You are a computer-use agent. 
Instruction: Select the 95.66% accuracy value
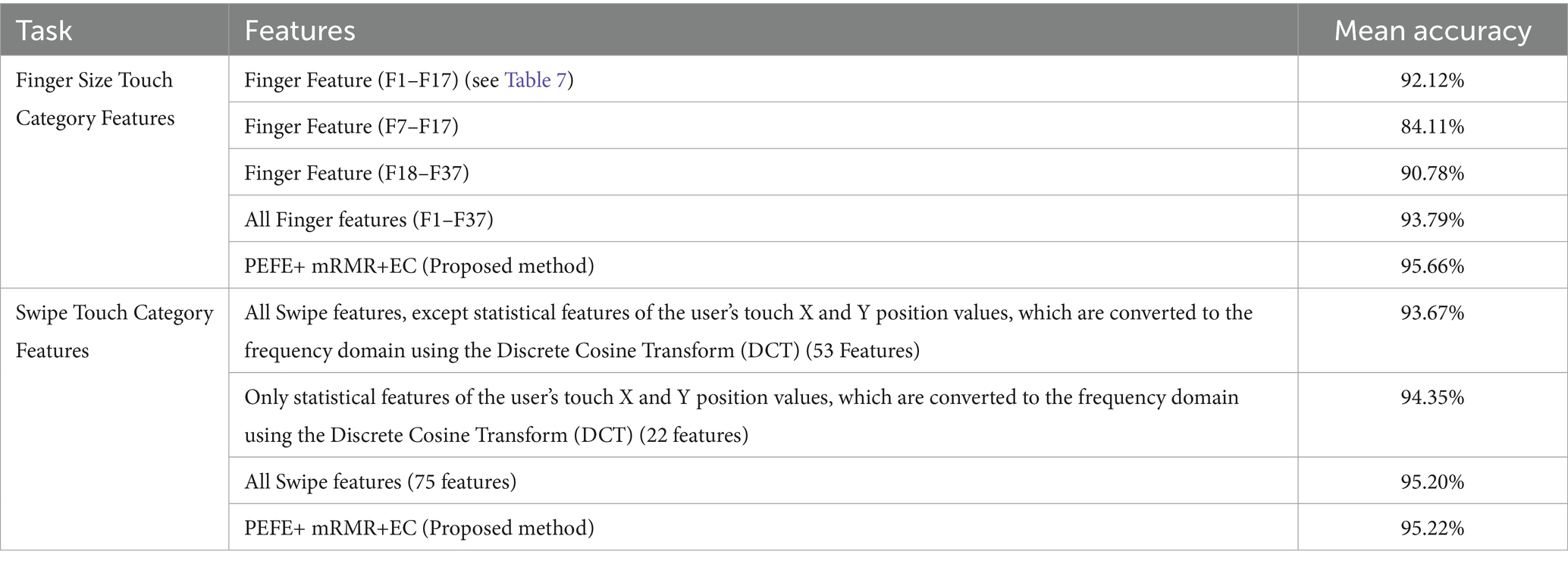pos(1432,266)
